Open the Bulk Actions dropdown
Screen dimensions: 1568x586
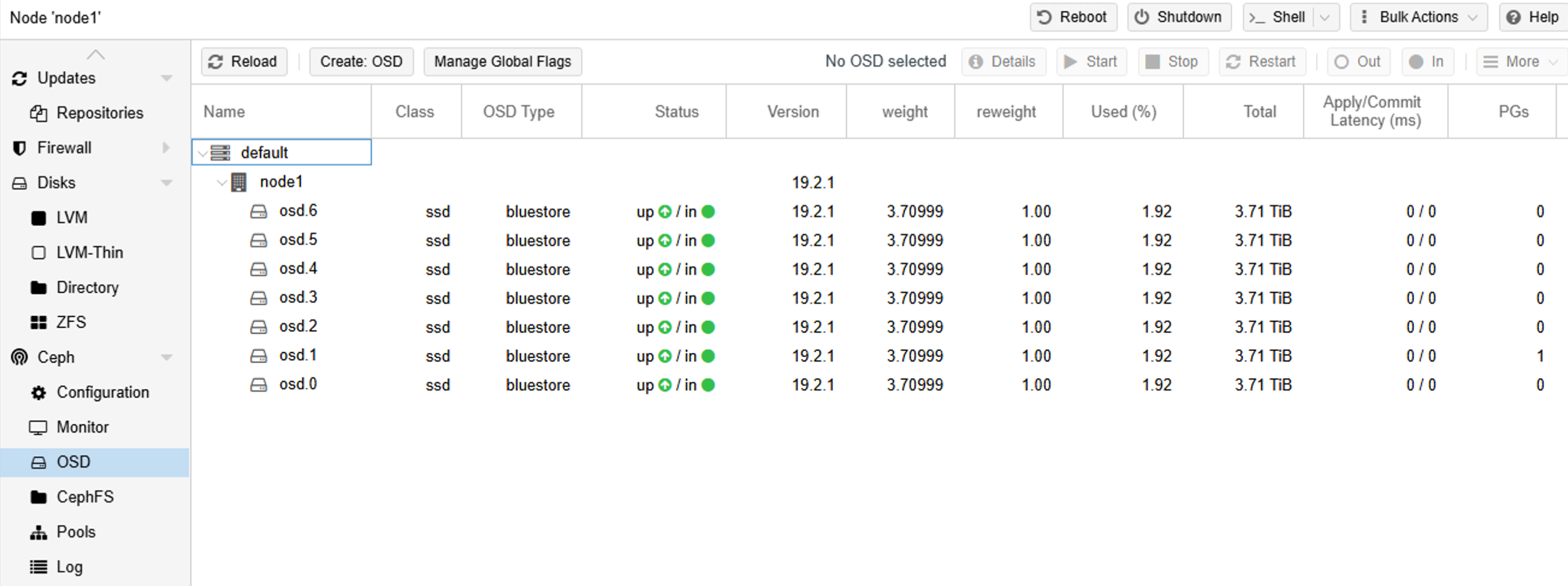pyautogui.click(x=1418, y=17)
